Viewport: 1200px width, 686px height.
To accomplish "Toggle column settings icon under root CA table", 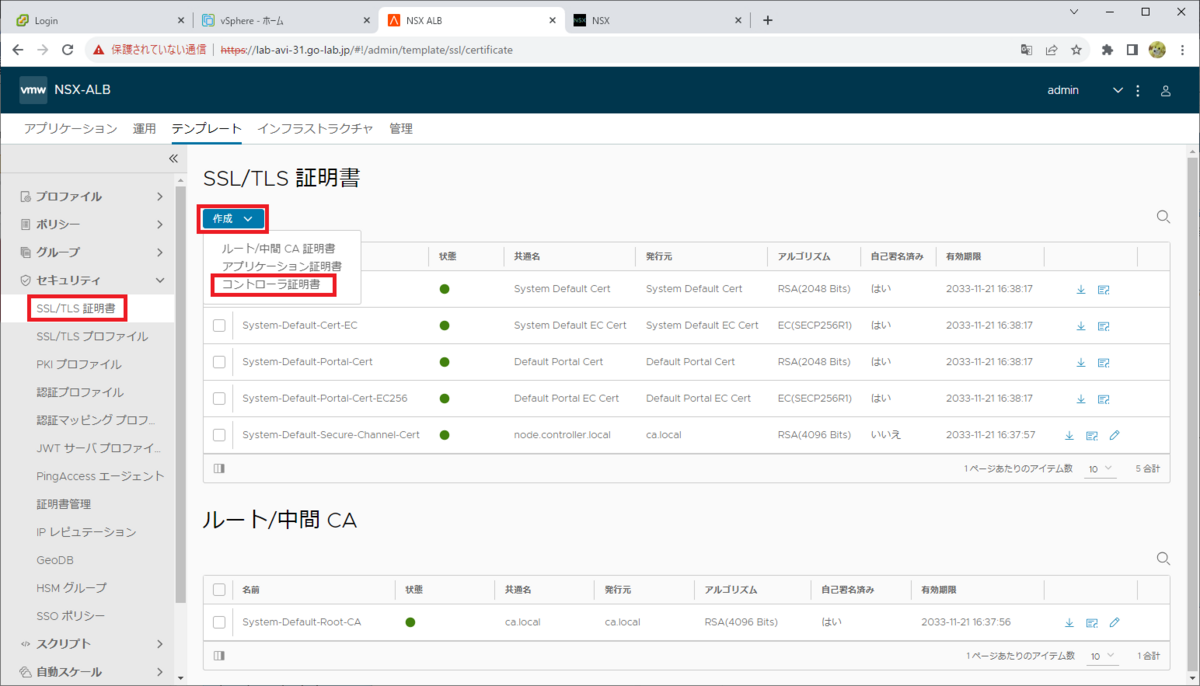I will tap(219, 655).
